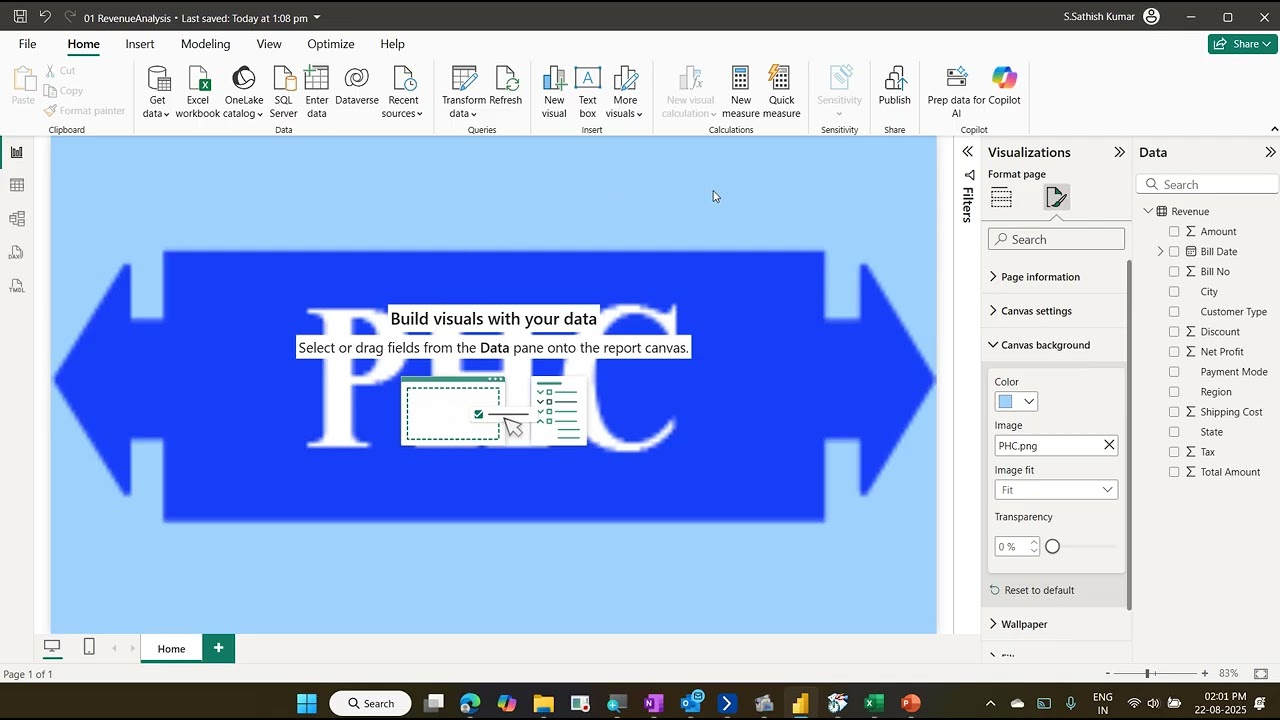Adjust the Transparency slider handle
The height and width of the screenshot is (720, 1280).
1052,546
